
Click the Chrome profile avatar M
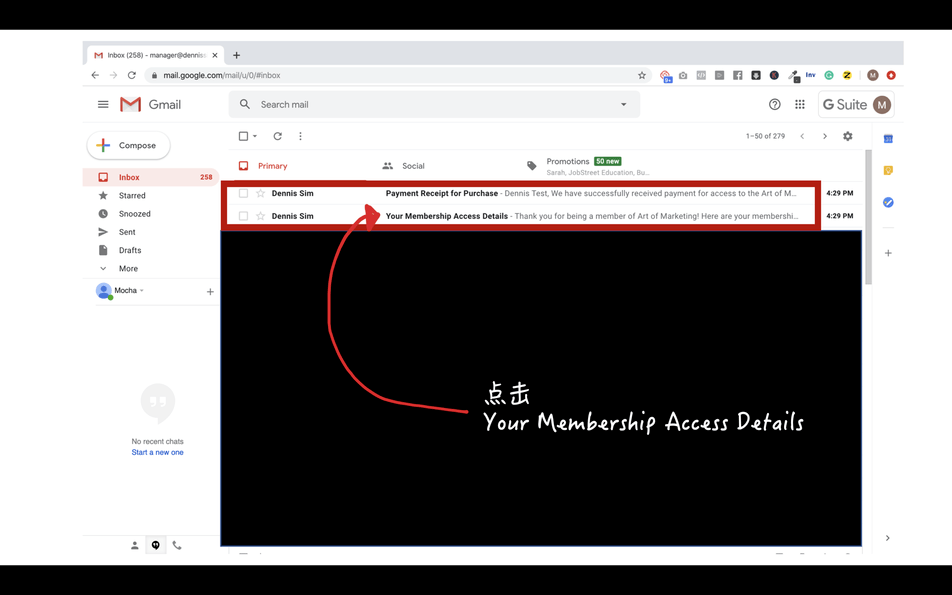[x=873, y=75]
